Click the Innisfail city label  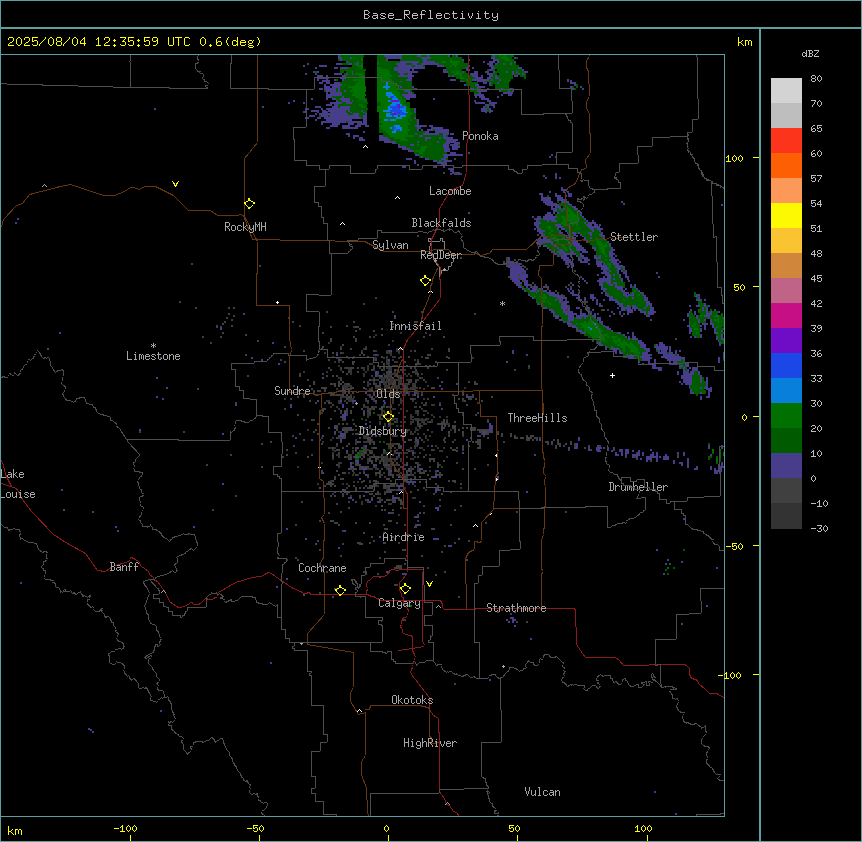coord(415,326)
